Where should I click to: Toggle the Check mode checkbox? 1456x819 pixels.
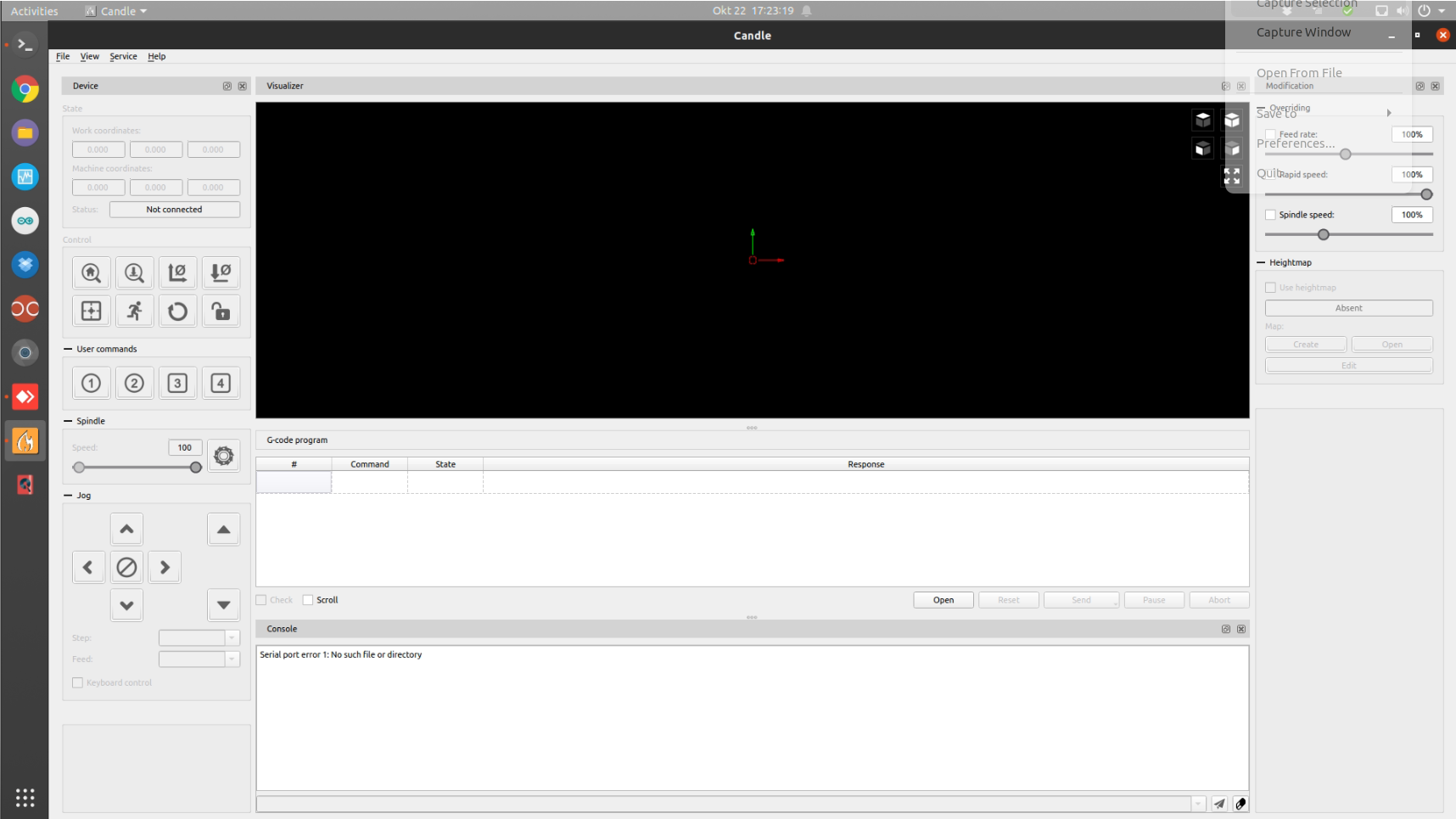coord(261,600)
